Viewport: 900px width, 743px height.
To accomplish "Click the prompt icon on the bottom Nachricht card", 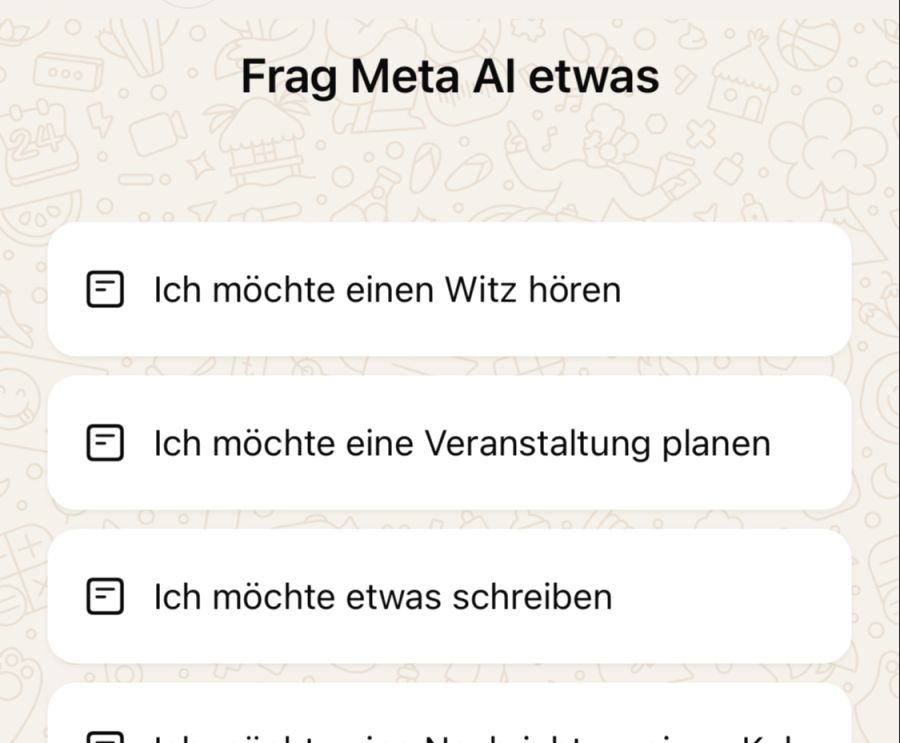I will pyautogui.click(x=104, y=737).
